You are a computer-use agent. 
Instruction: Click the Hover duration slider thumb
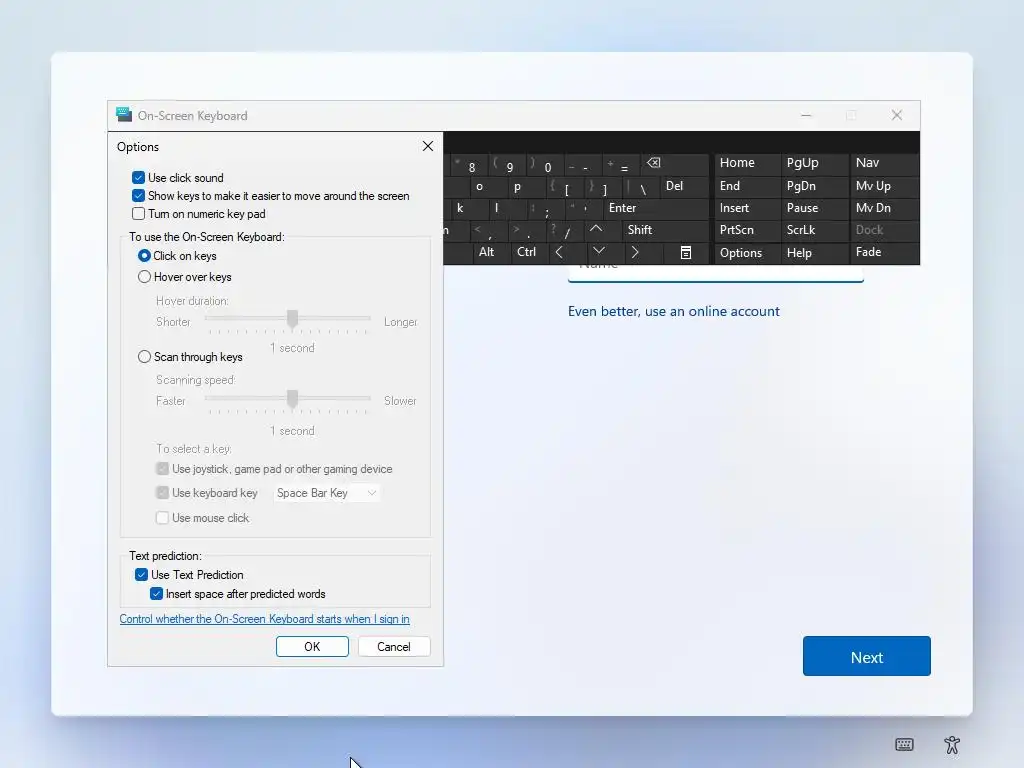coord(293,319)
